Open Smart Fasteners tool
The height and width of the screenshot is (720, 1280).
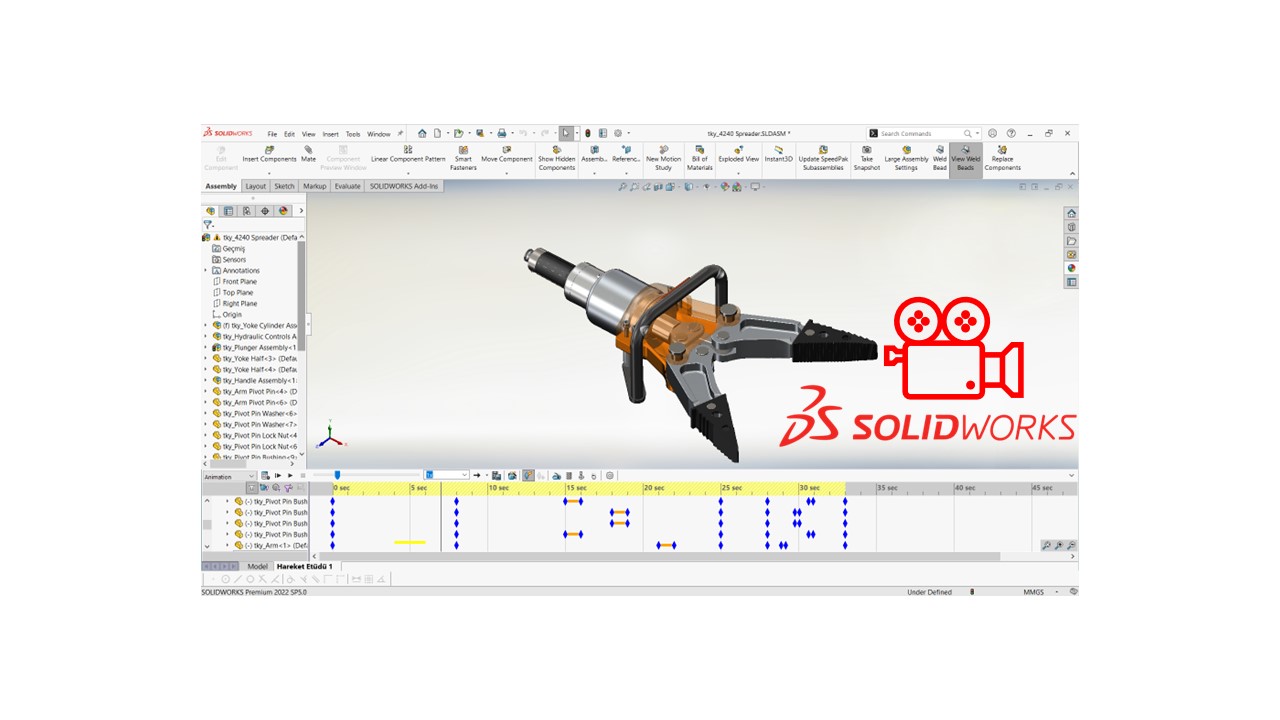pyautogui.click(x=463, y=158)
